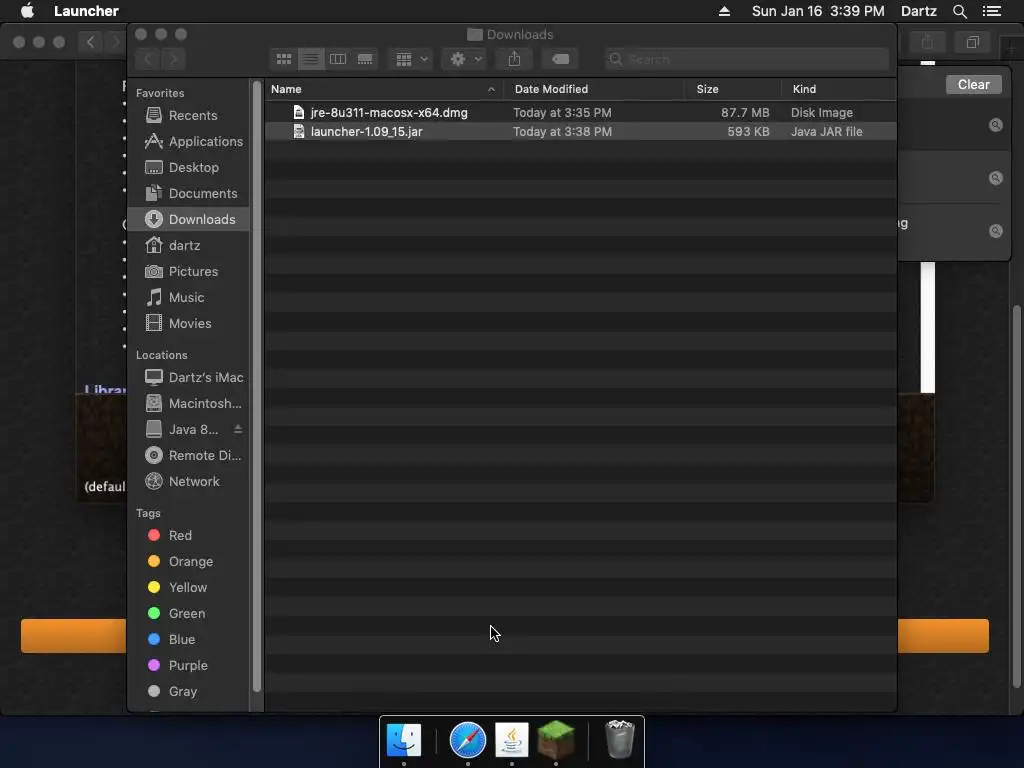Click the Java JAR file kind cell
Image resolution: width=1024 pixels, height=768 pixels.
826,132
